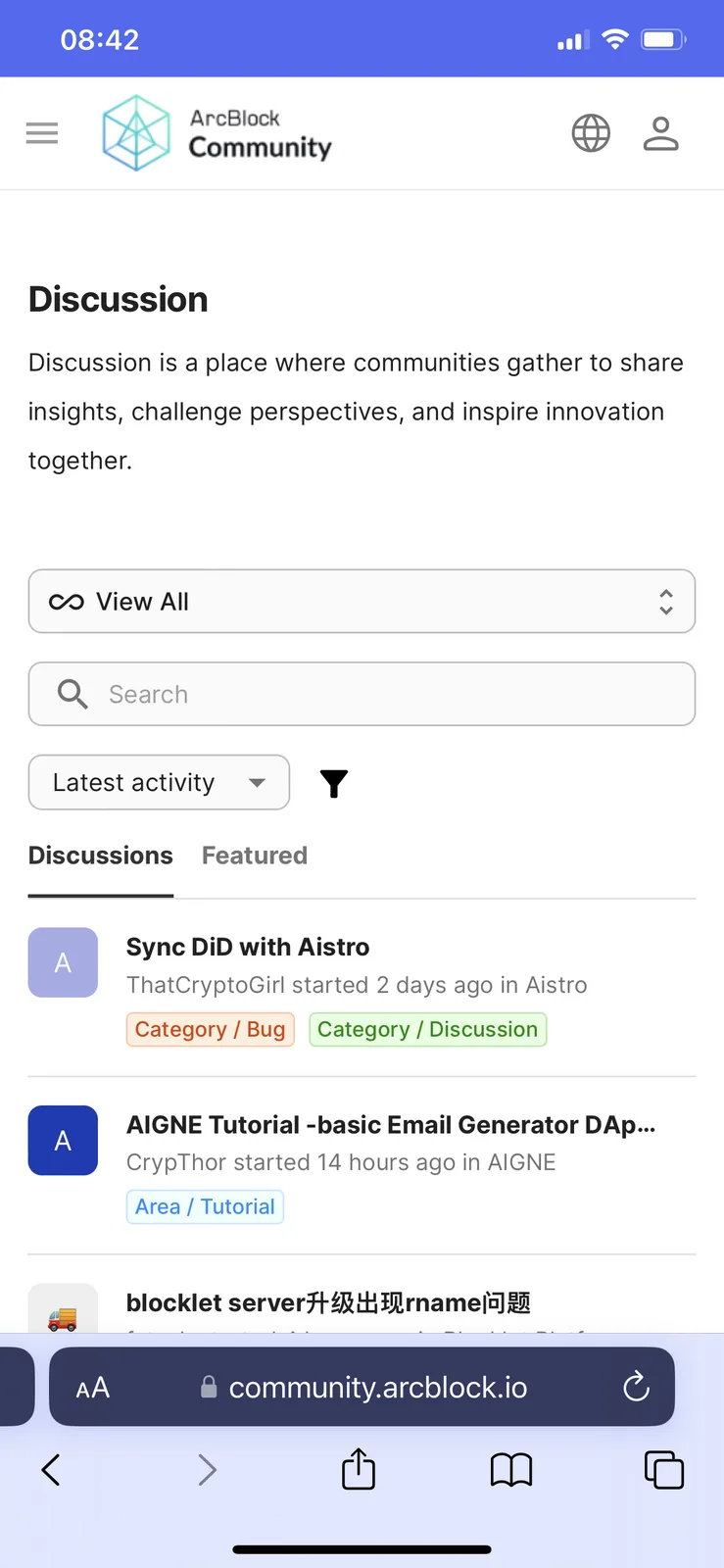Click 'CrypThor started 14 hours ago in AIGNE'

[x=341, y=1162]
